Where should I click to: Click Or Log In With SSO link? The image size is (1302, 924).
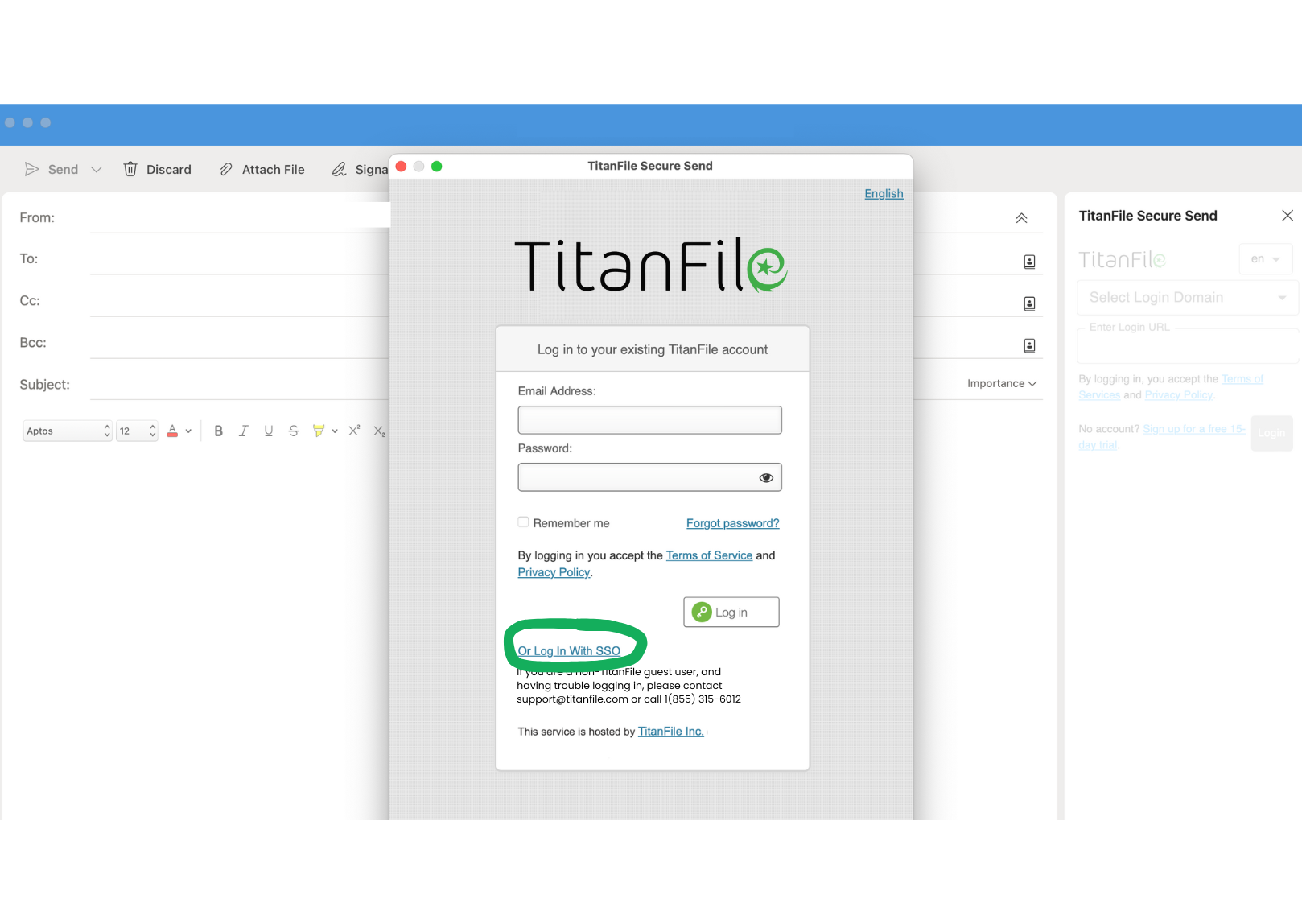click(x=569, y=650)
